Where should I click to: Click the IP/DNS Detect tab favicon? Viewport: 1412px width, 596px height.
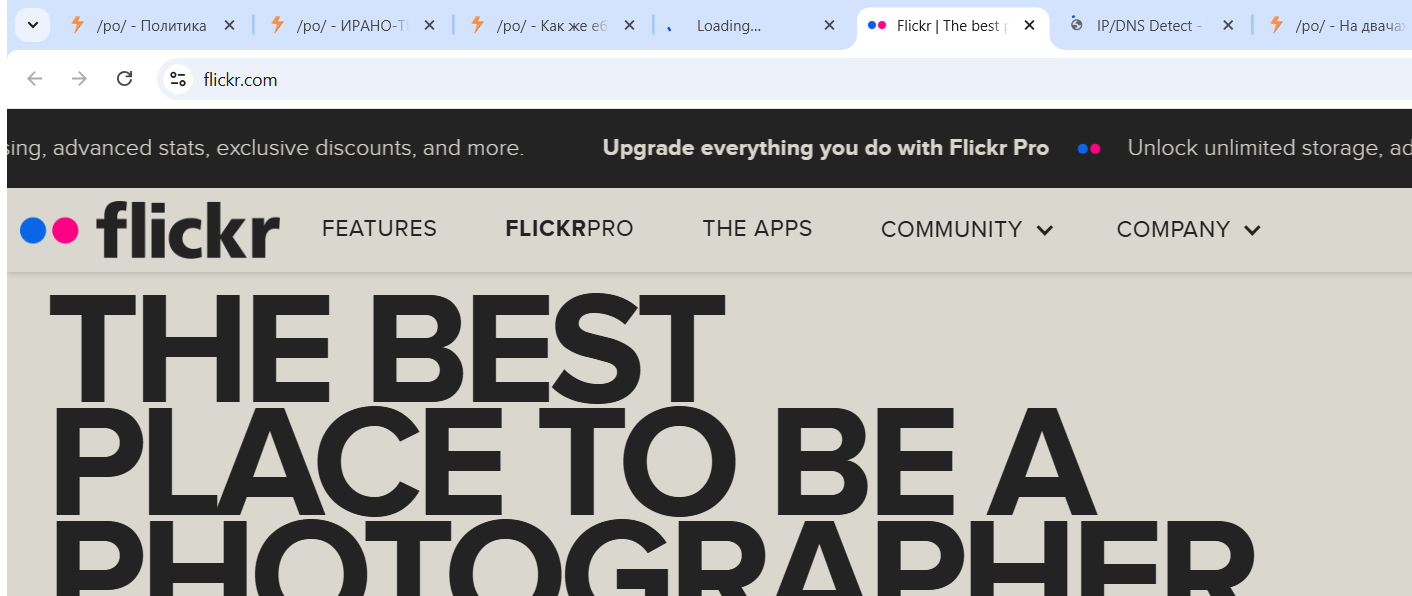point(1077,25)
